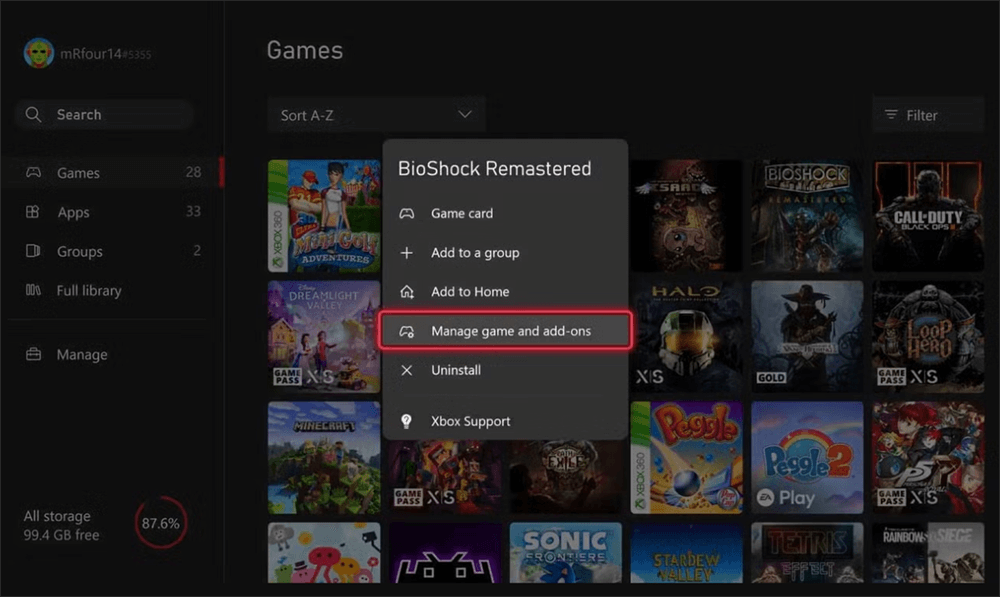Click the Uninstall X icon
The width and height of the screenshot is (1000, 597).
pos(406,370)
